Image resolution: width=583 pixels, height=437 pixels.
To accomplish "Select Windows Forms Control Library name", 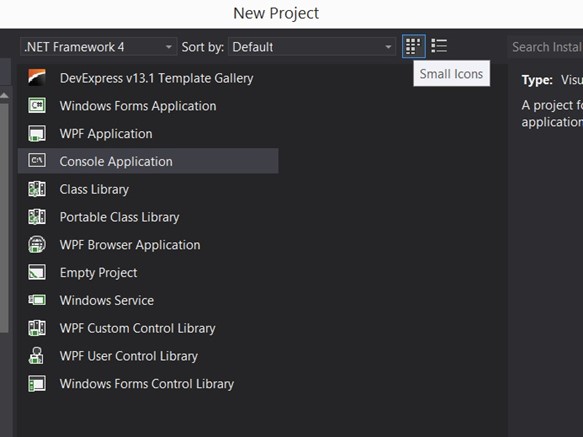I will click(x=147, y=384).
